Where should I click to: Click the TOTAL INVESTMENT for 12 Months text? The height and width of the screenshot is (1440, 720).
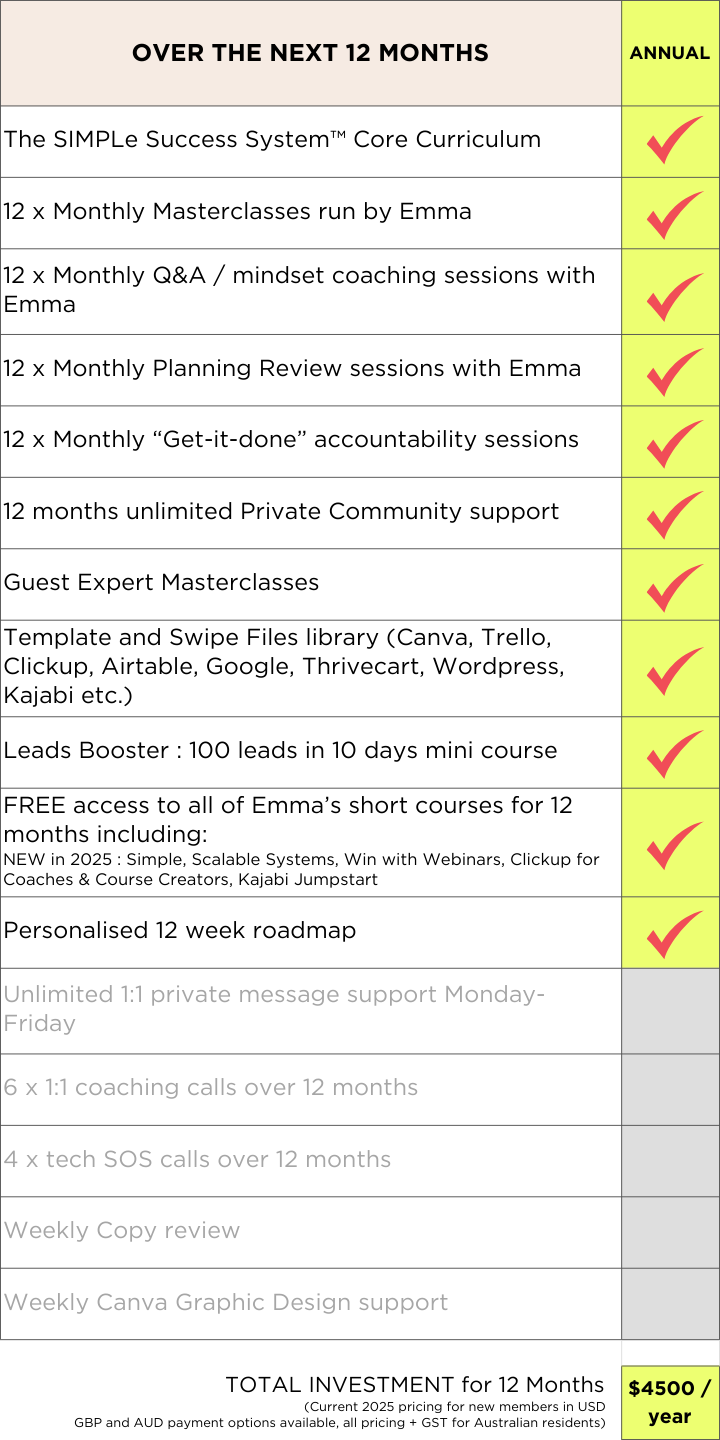click(415, 1385)
